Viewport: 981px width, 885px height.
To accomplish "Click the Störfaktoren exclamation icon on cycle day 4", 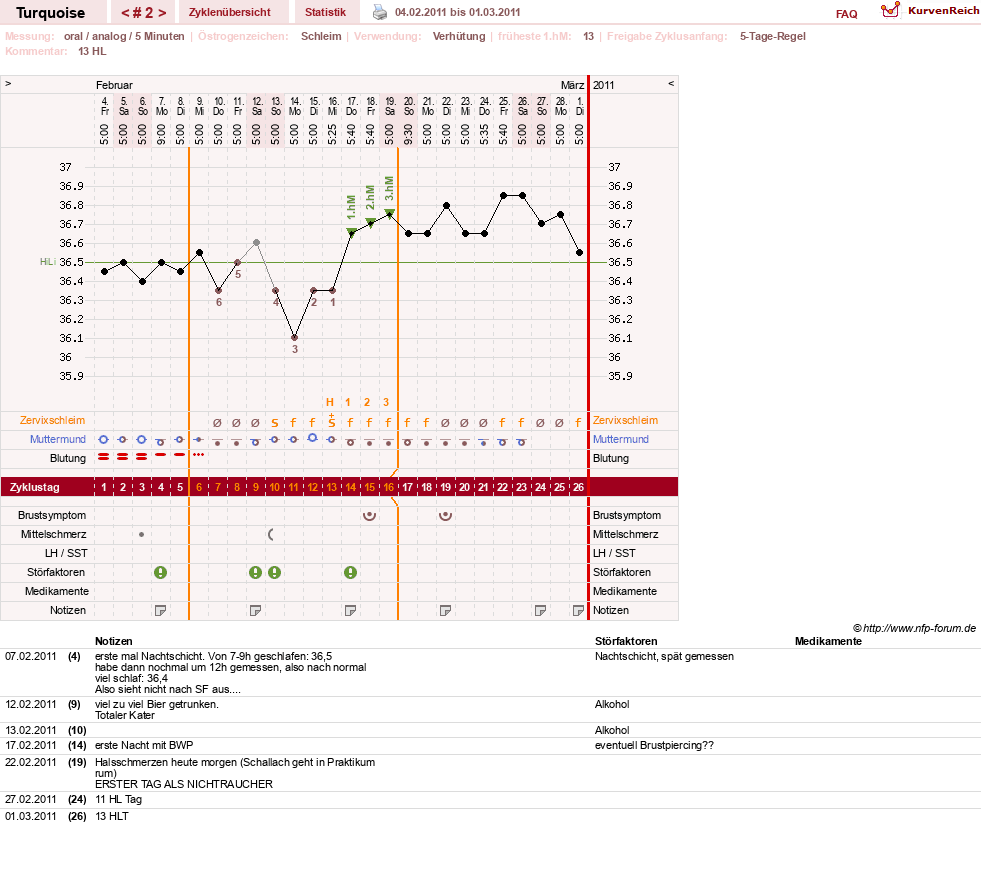I will click(x=161, y=572).
